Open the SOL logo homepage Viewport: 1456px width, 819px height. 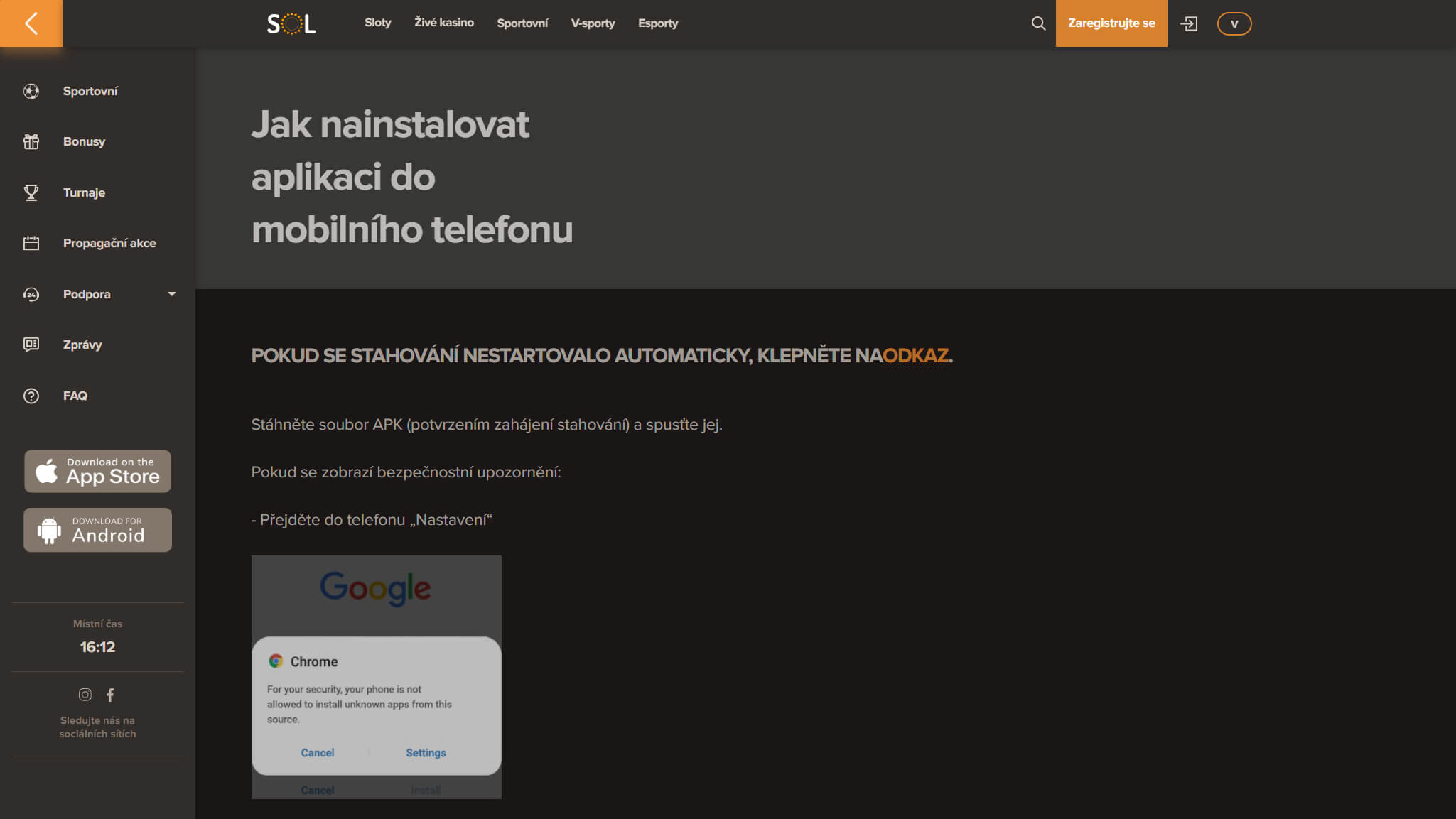tap(291, 23)
